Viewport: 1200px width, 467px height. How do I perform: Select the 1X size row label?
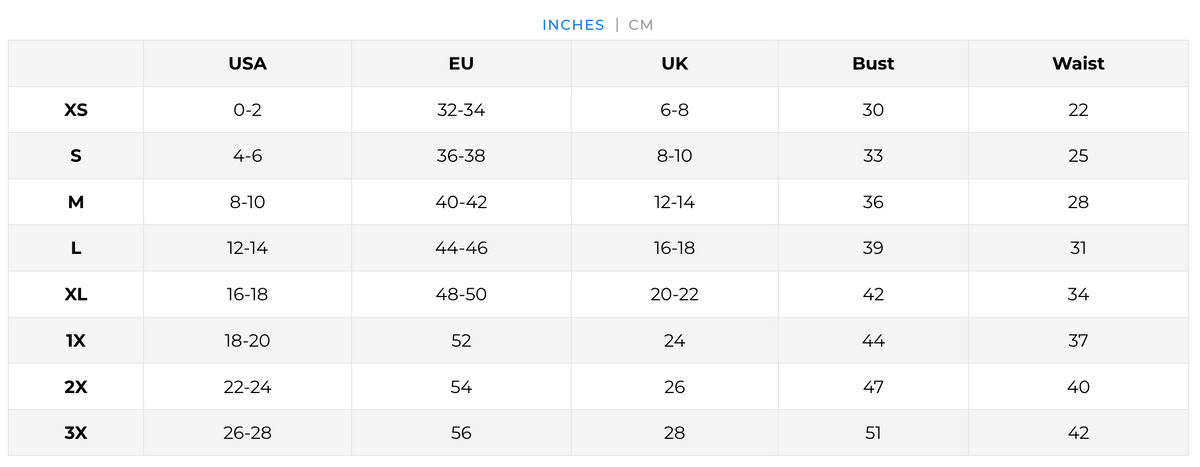pyautogui.click(x=76, y=341)
